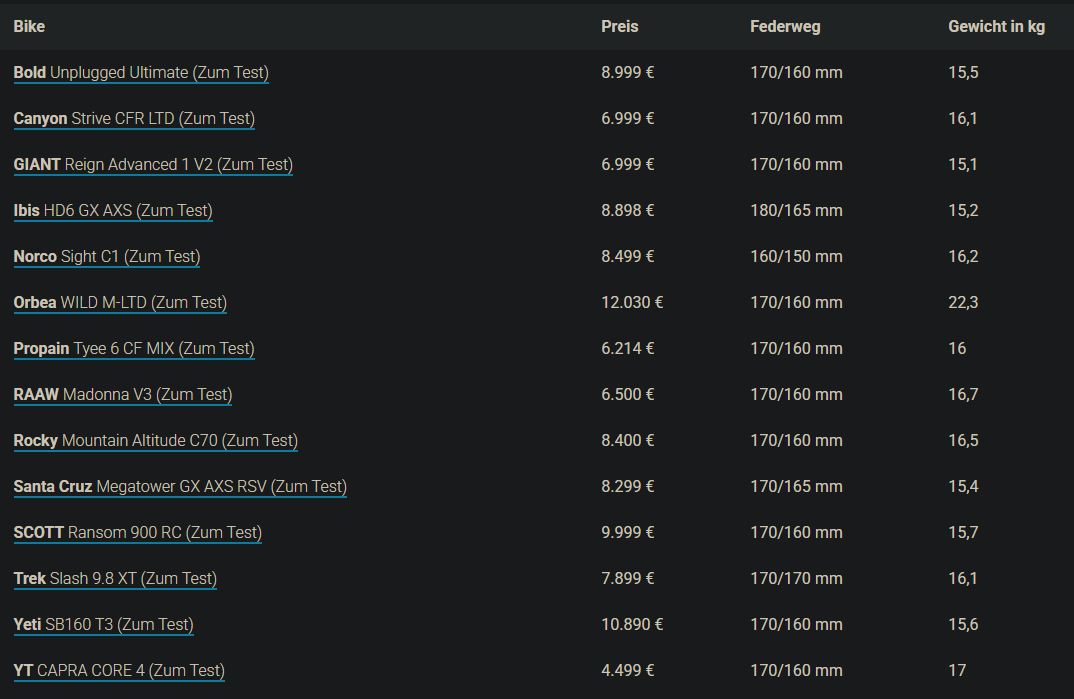Click the 22,3 weight value
This screenshot has width=1074, height=699.
point(963,303)
